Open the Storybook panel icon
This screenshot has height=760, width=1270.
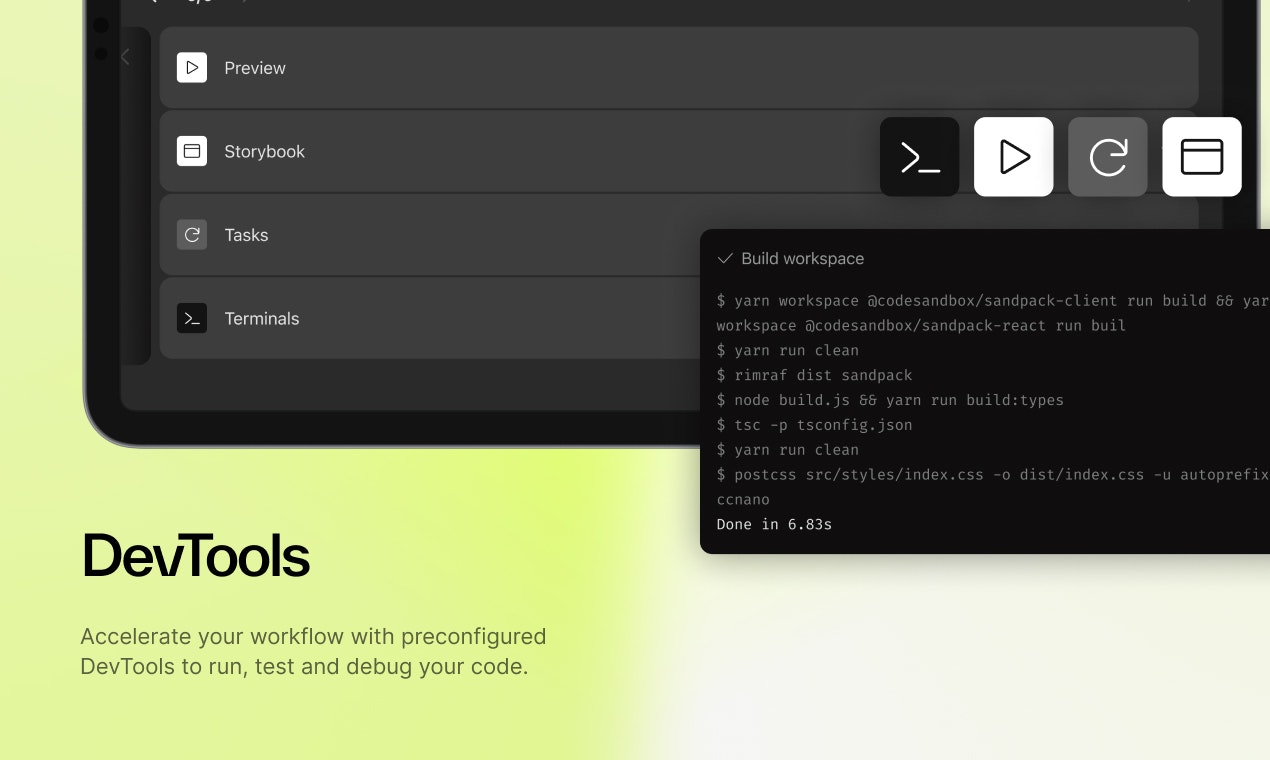coord(192,151)
